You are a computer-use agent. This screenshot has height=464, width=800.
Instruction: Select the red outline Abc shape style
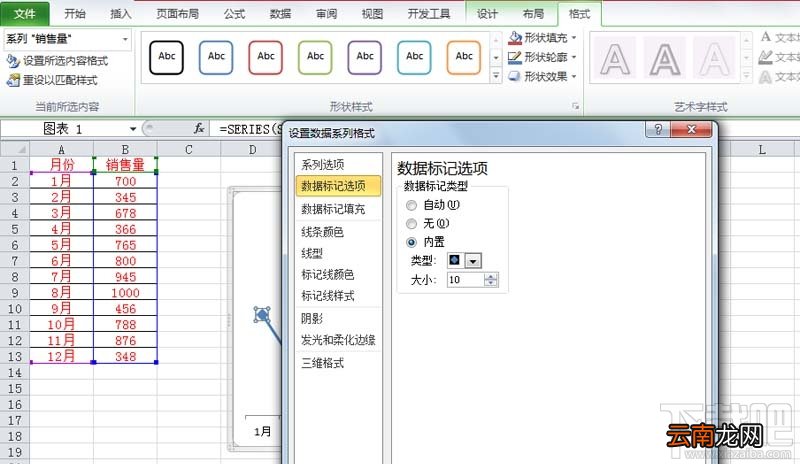pyautogui.click(x=265, y=57)
